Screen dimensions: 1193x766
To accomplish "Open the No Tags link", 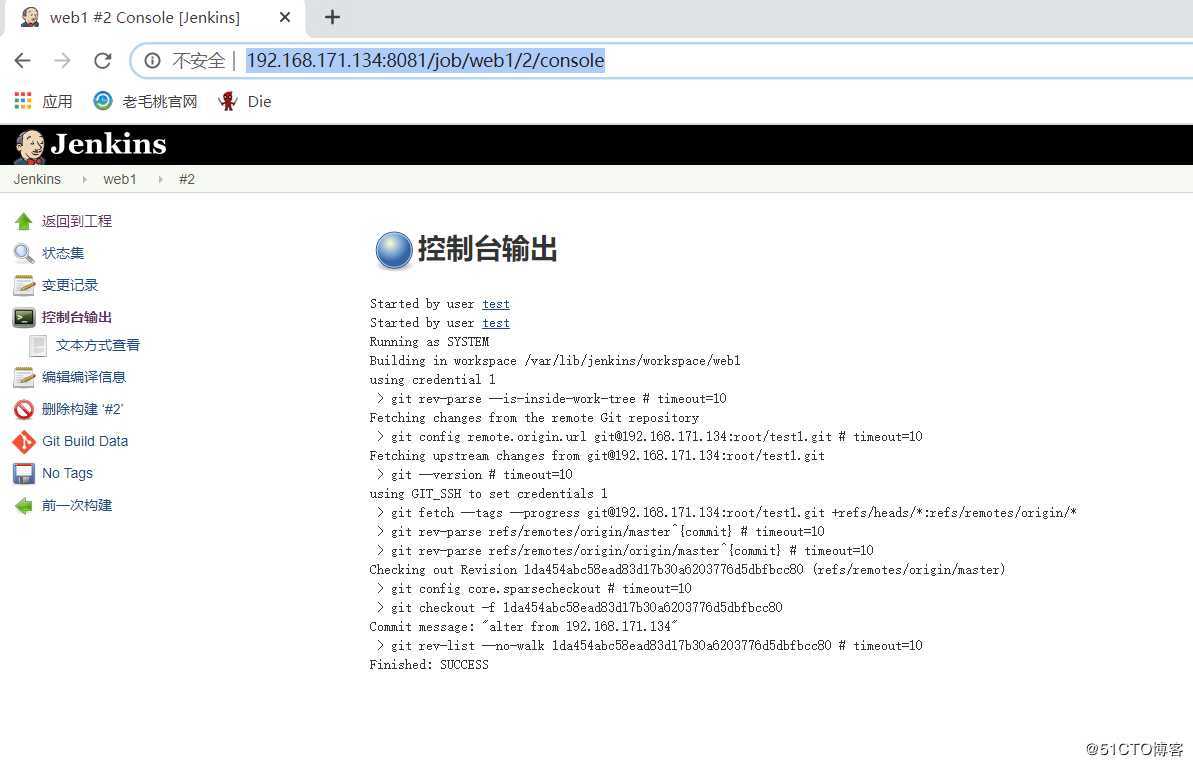I will [x=67, y=473].
